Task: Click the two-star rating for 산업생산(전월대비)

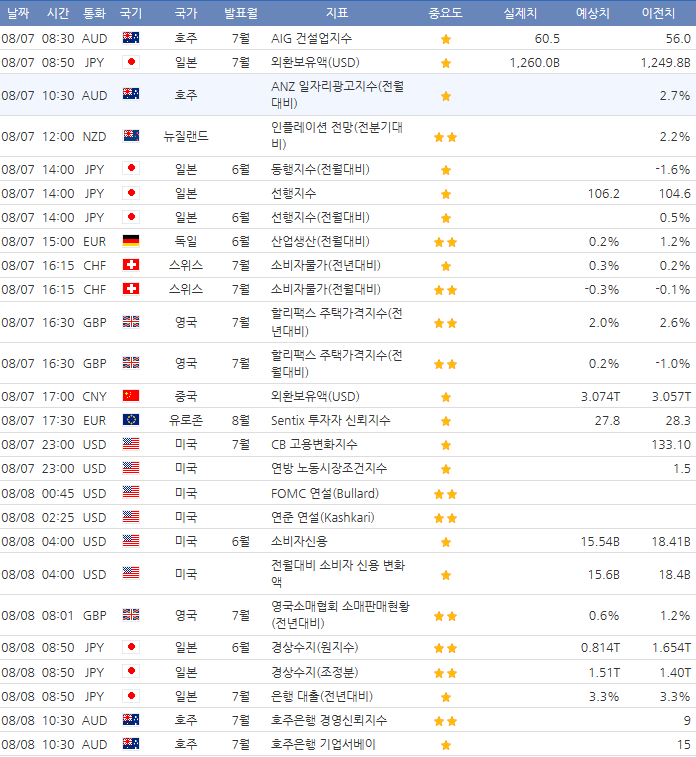Action: point(445,242)
